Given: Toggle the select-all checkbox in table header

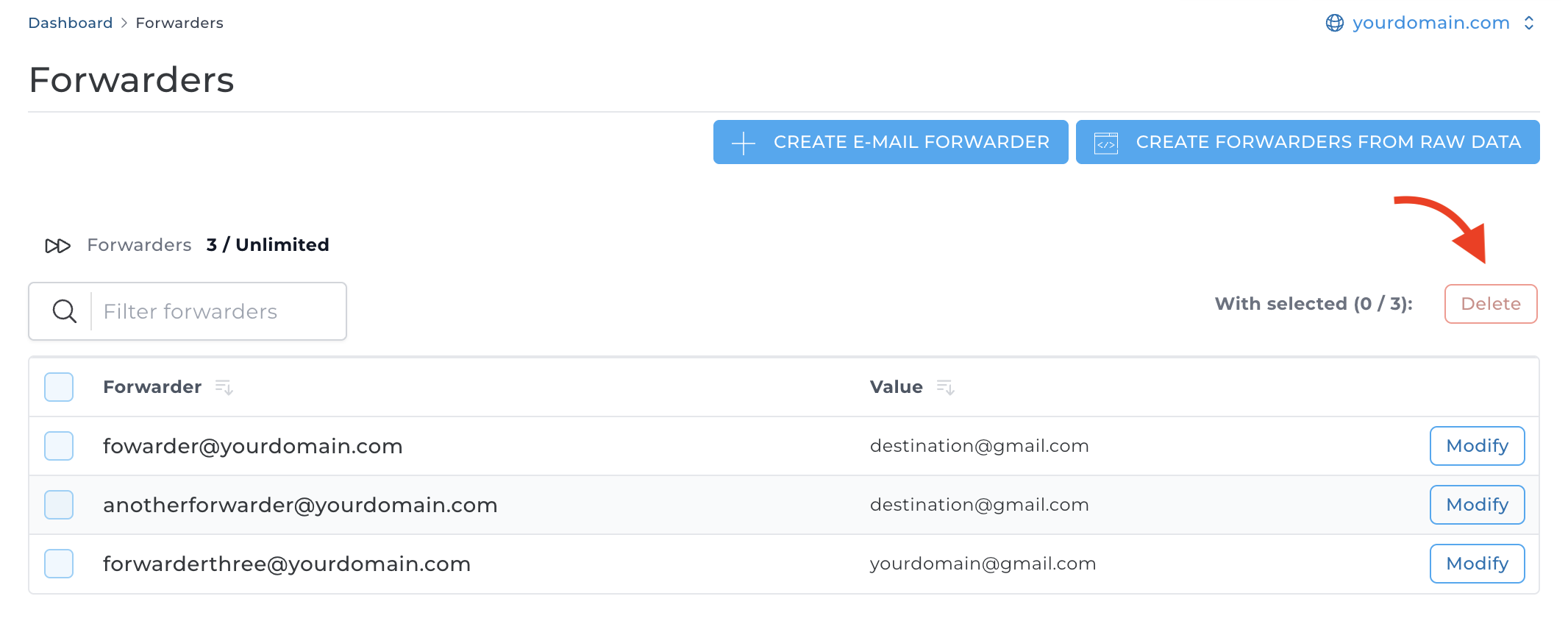Looking at the screenshot, I should (x=59, y=387).
